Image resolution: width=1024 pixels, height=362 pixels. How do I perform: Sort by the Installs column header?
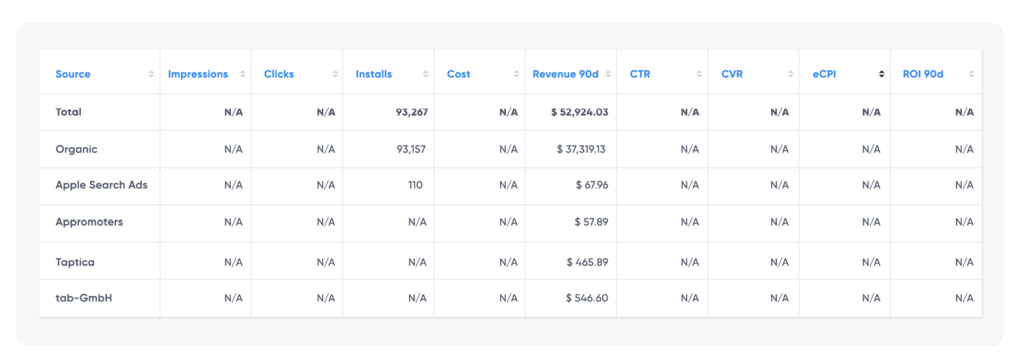click(374, 74)
